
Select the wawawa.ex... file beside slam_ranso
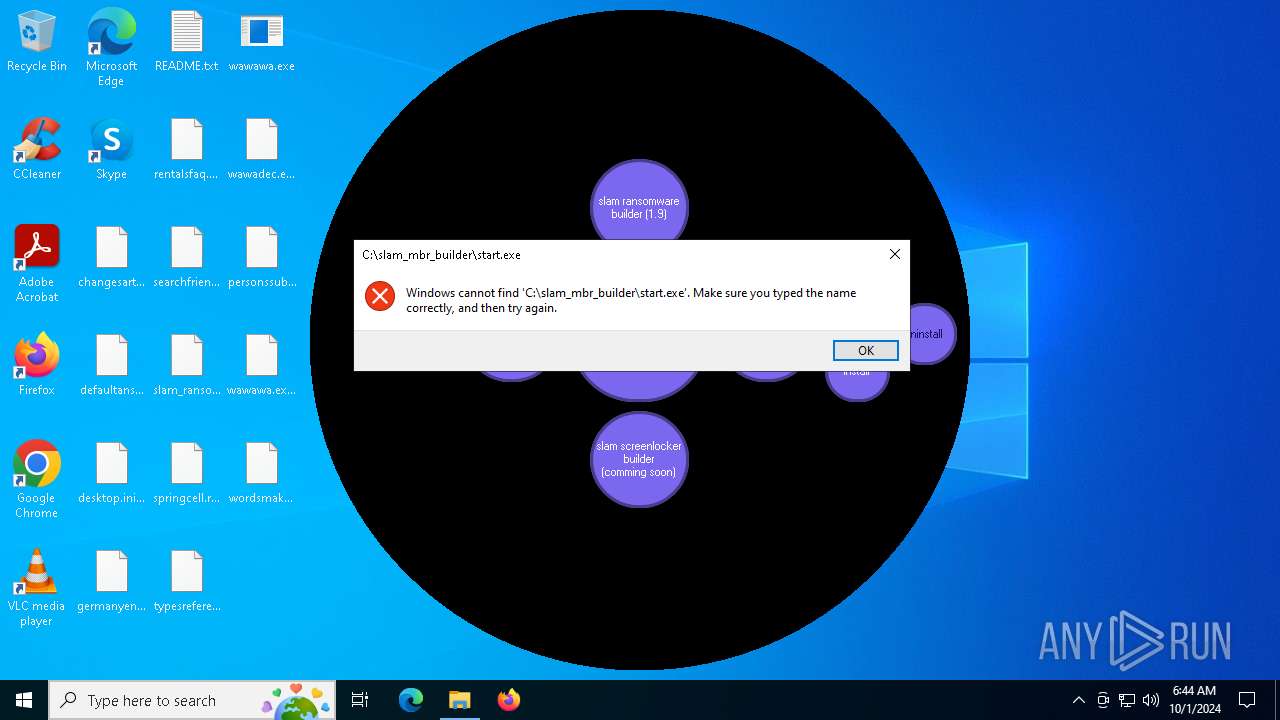(x=262, y=366)
